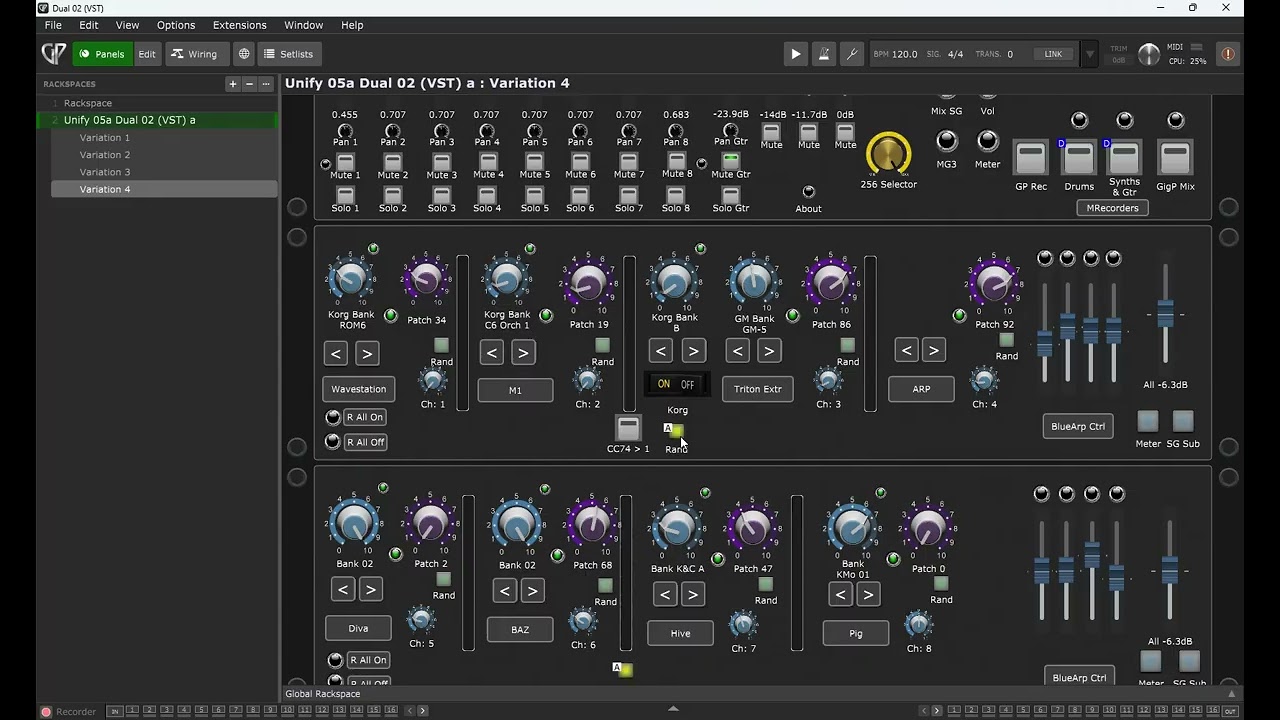Switch to the Setlists view
Image resolution: width=1280 pixels, height=720 pixels.
(x=288, y=54)
